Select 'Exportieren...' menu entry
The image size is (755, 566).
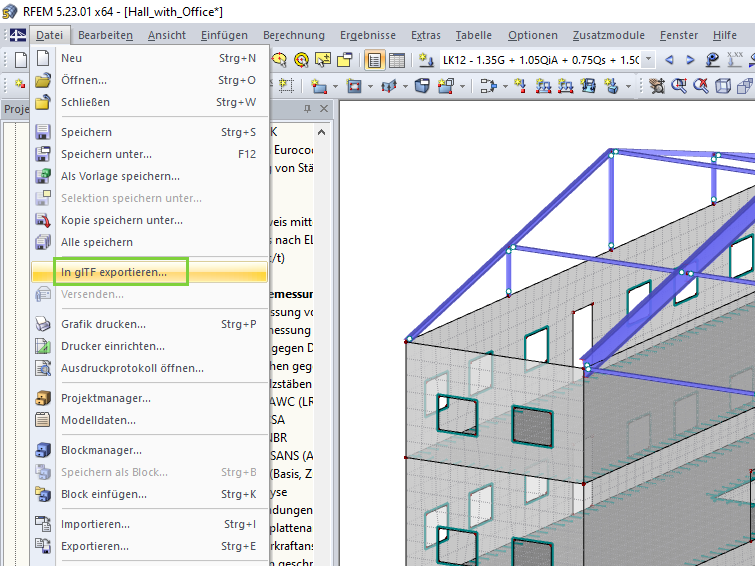click(149, 546)
